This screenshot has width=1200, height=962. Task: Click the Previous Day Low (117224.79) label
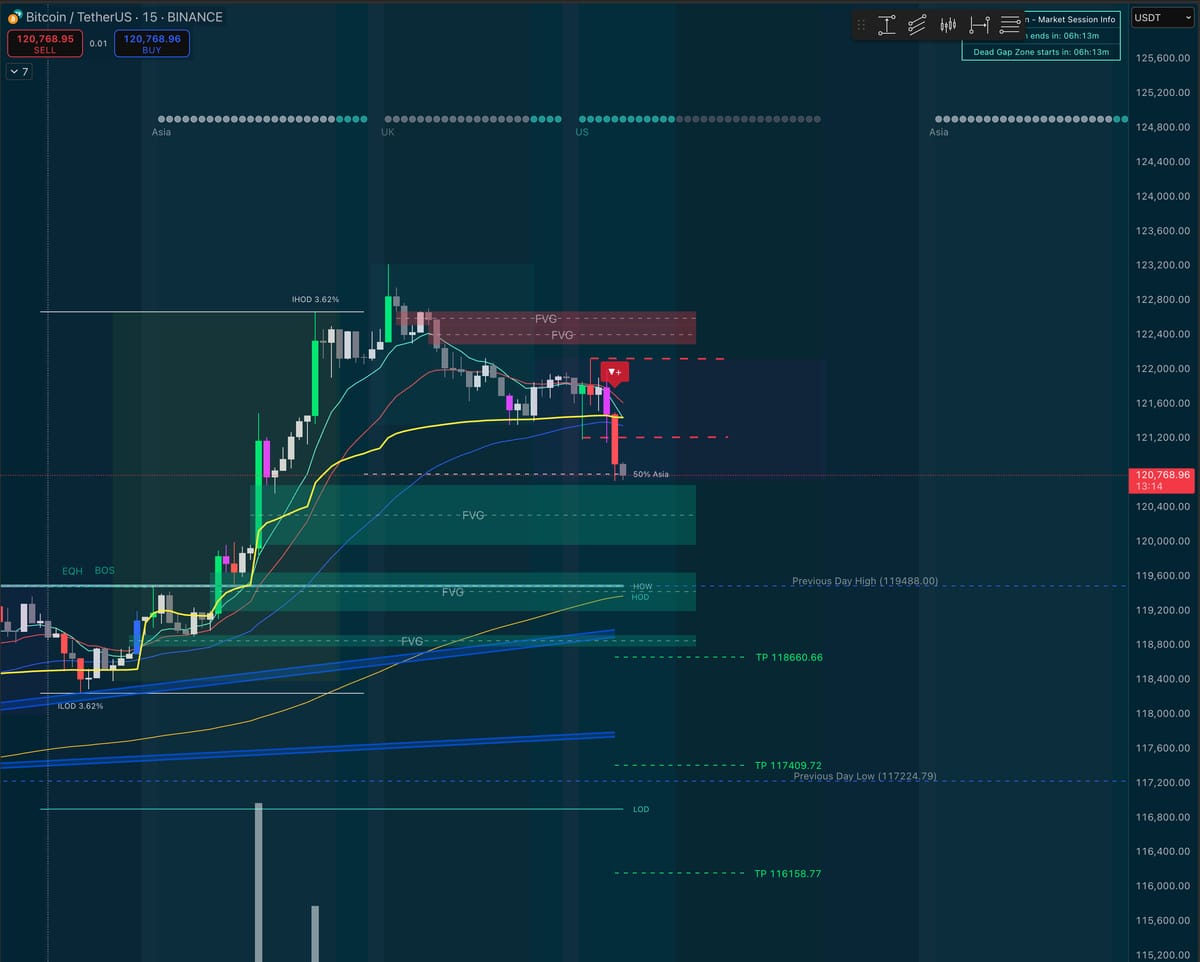(865, 776)
